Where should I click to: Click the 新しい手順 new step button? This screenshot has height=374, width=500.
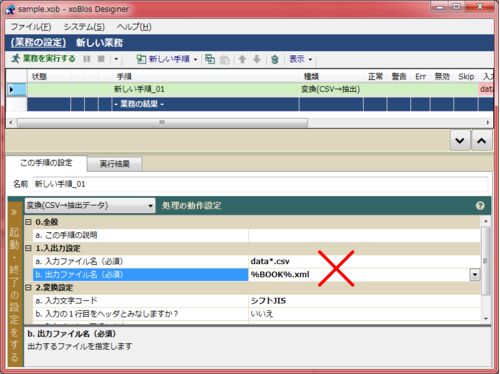tap(163, 59)
